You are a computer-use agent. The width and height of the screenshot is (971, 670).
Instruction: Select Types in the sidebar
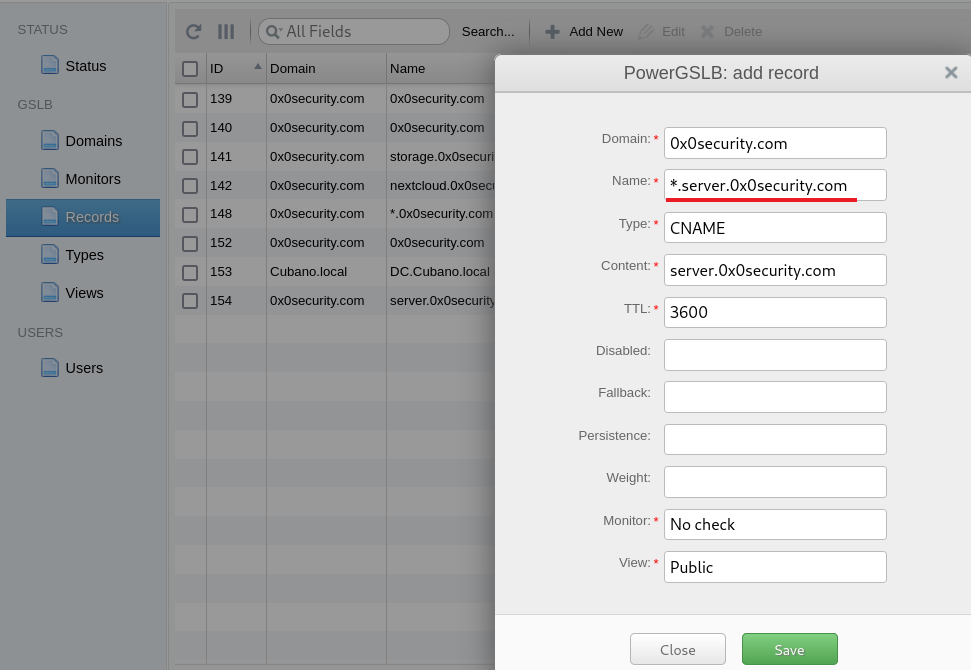click(84, 255)
